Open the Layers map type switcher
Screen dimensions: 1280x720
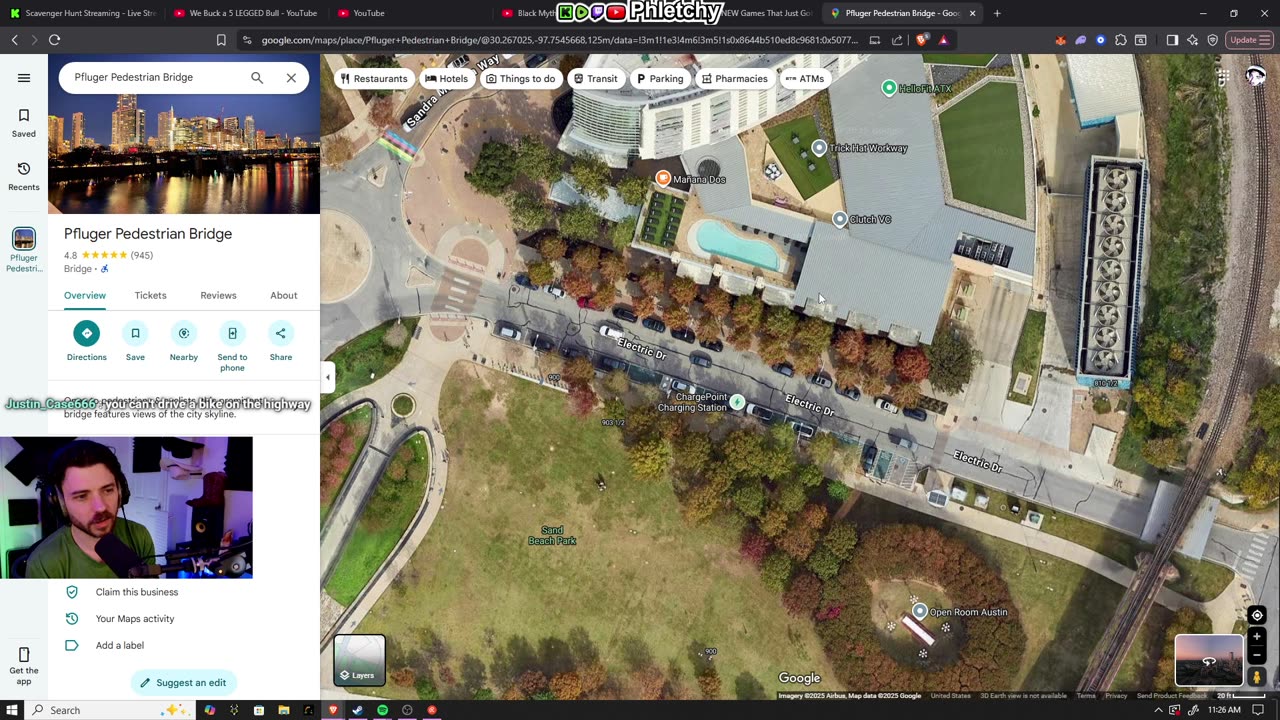click(x=359, y=660)
